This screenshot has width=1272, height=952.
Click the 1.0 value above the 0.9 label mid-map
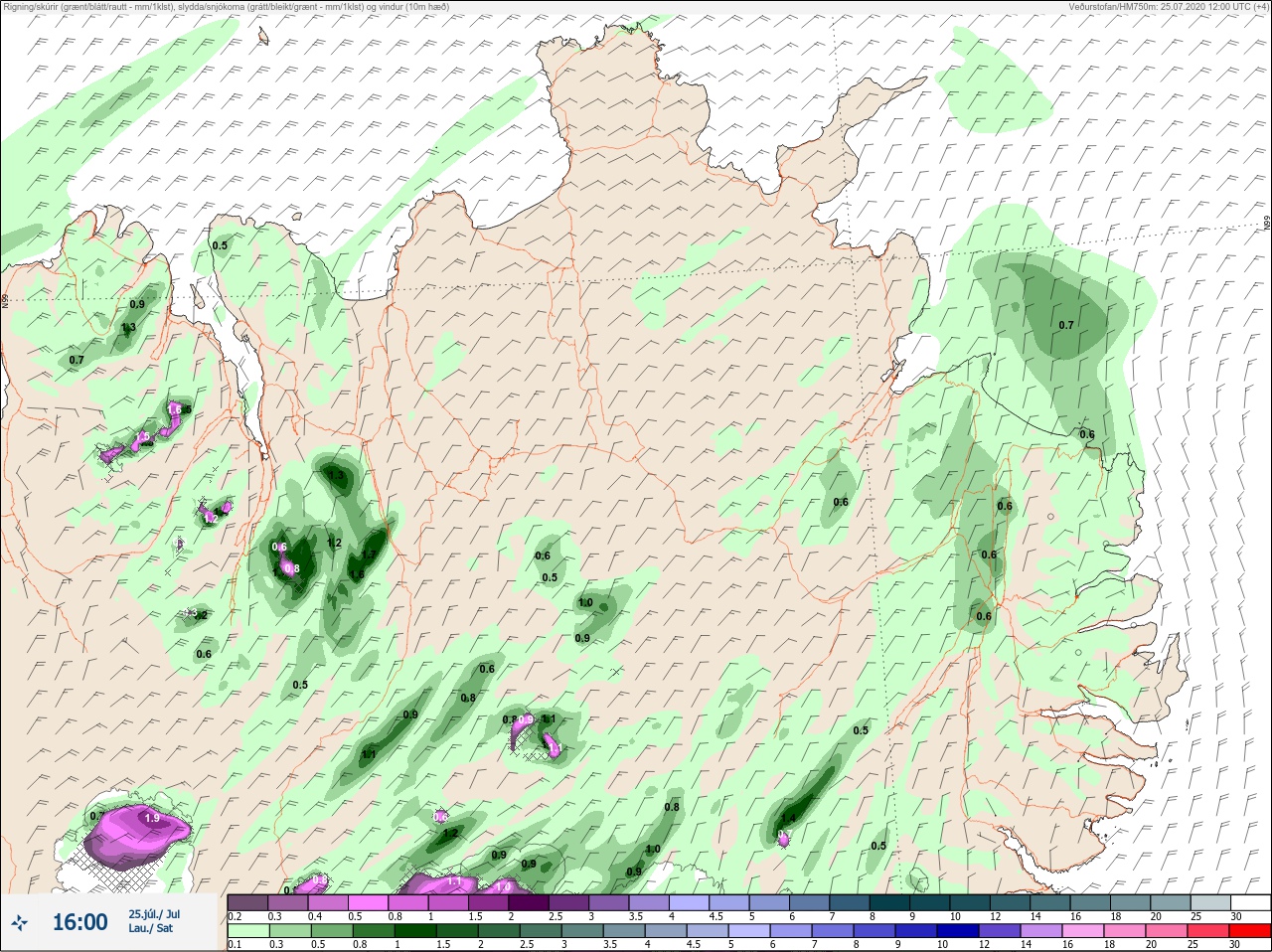(585, 602)
